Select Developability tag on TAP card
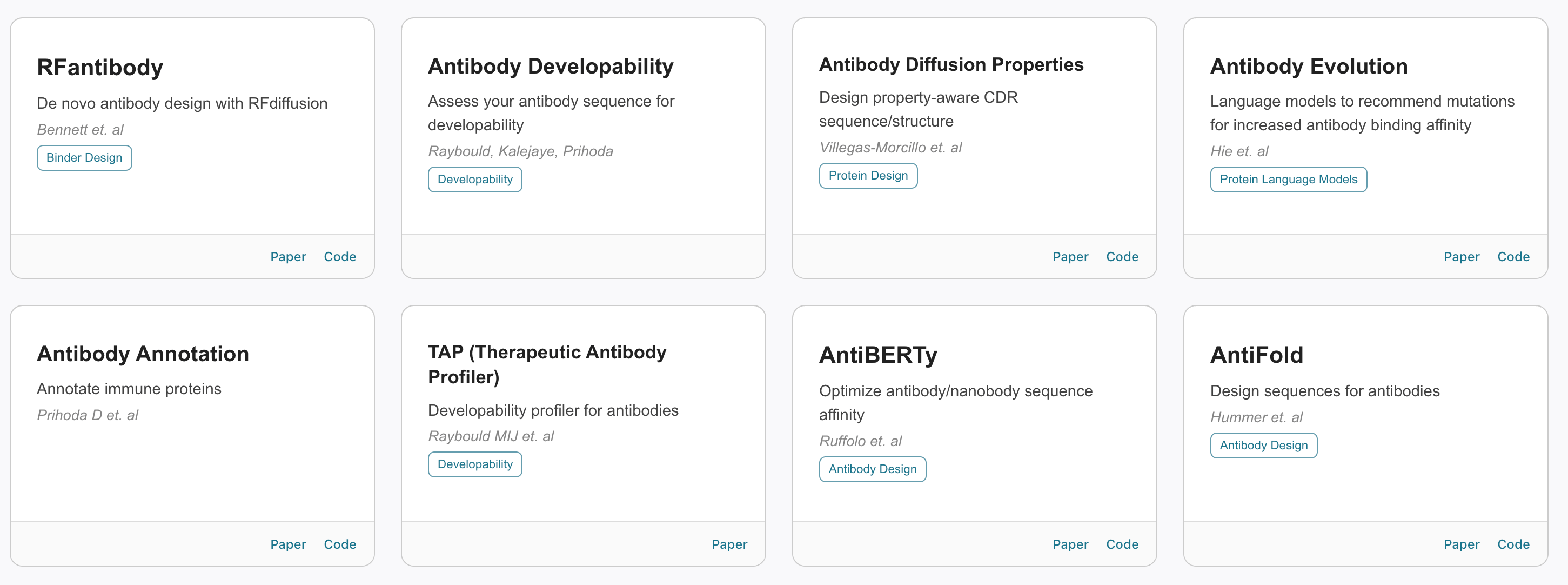1568x585 pixels. 475,464
